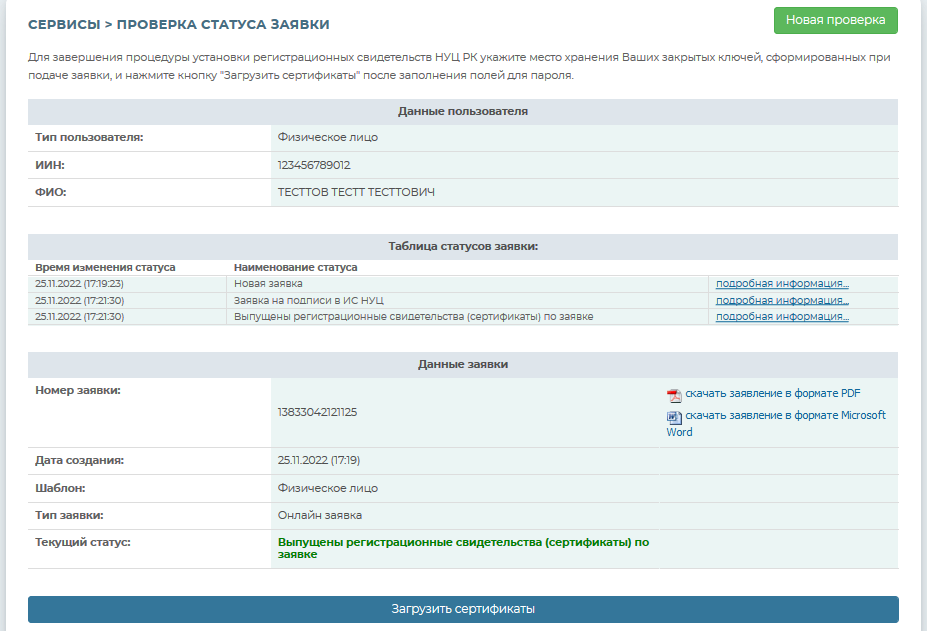Click скачать заявление в формате Microsoft Word link
This screenshot has height=631, width=927.
784,416
